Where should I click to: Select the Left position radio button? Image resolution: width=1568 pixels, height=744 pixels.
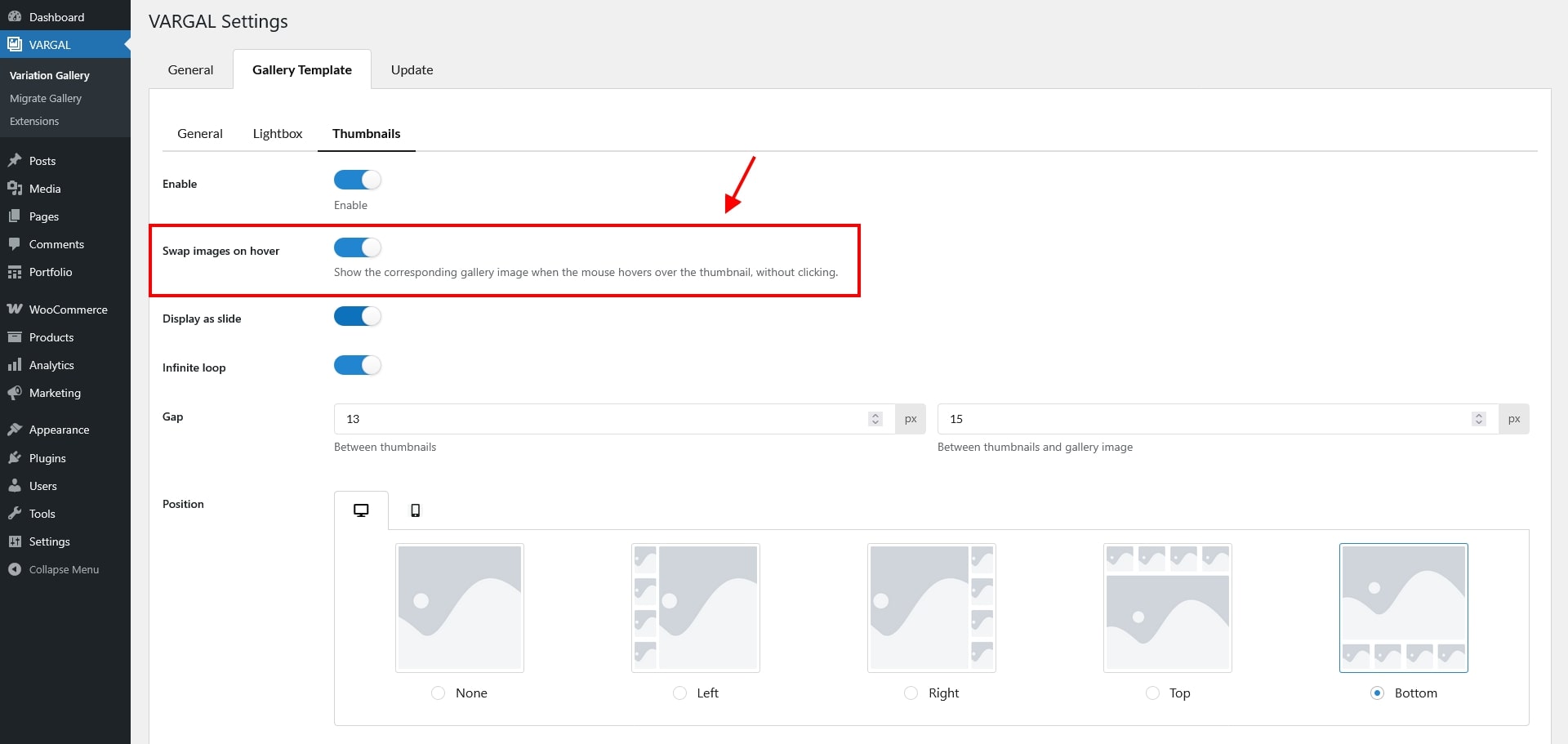(x=679, y=693)
